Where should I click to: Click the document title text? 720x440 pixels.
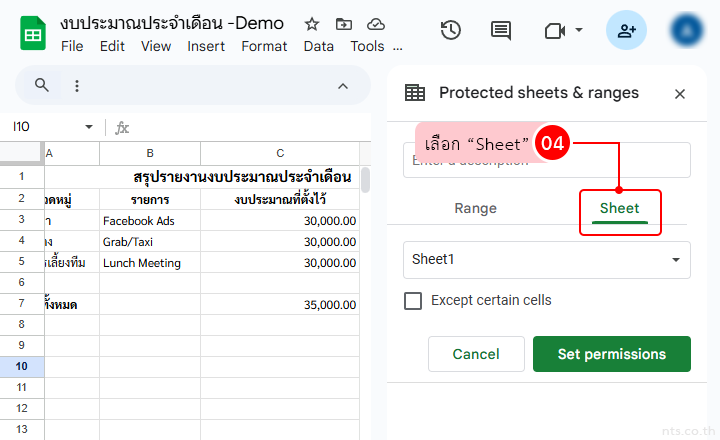[172, 23]
